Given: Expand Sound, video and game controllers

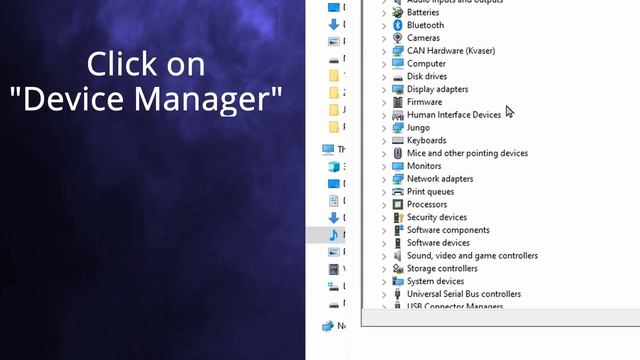Looking at the screenshot, I should pyautogui.click(x=384, y=256).
